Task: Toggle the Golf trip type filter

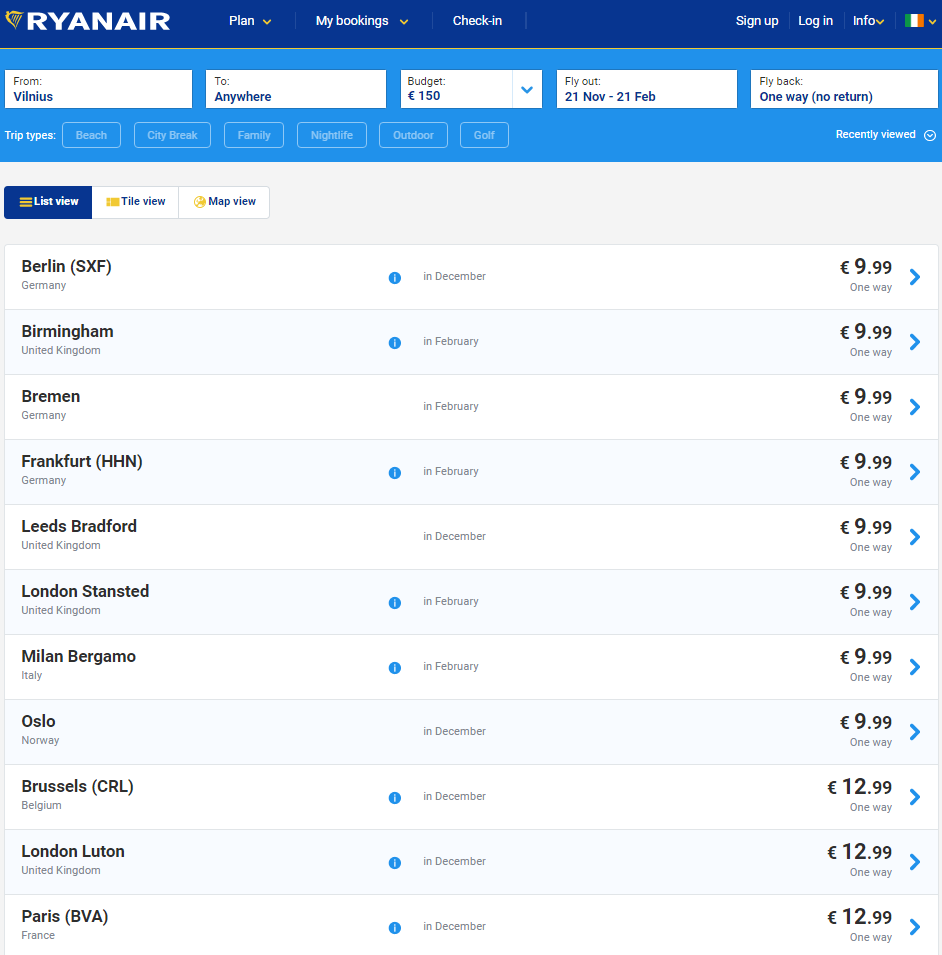Action: coord(484,135)
